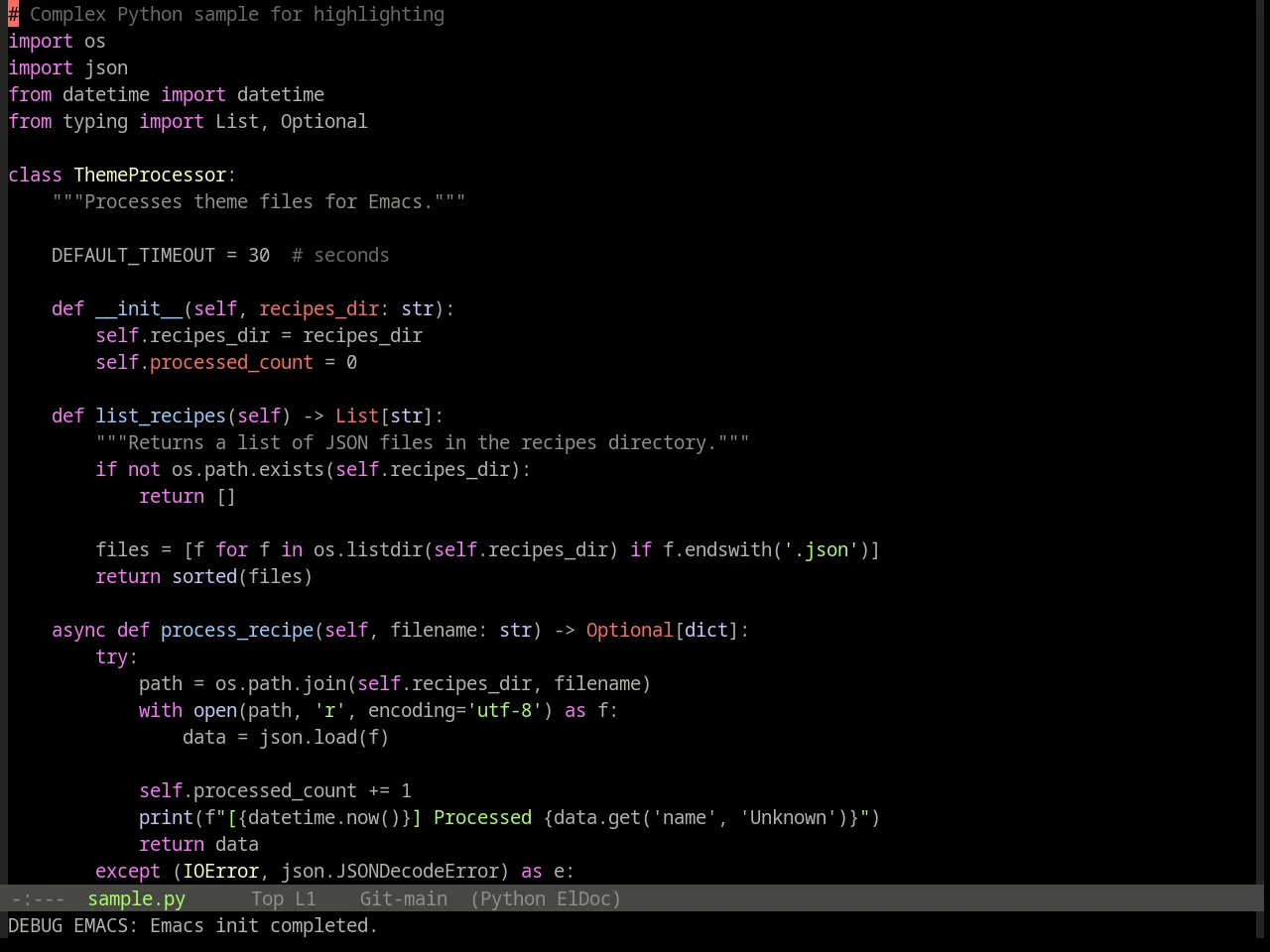Click 'filename' parameter in process_recipe signature
Image resolution: width=1270 pixels, height=952 pixels.
[434, 630]
